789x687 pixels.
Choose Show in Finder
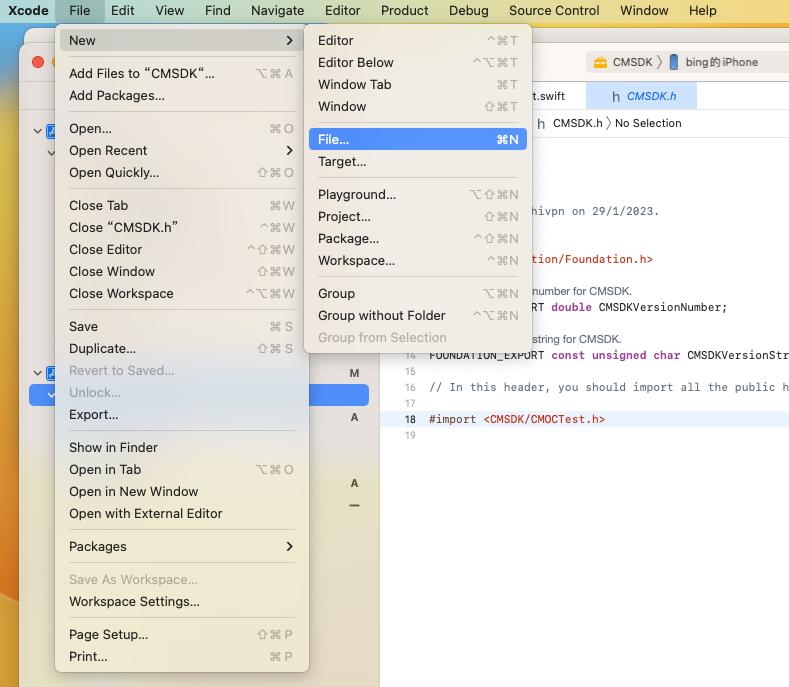click(x=181, y=447)
